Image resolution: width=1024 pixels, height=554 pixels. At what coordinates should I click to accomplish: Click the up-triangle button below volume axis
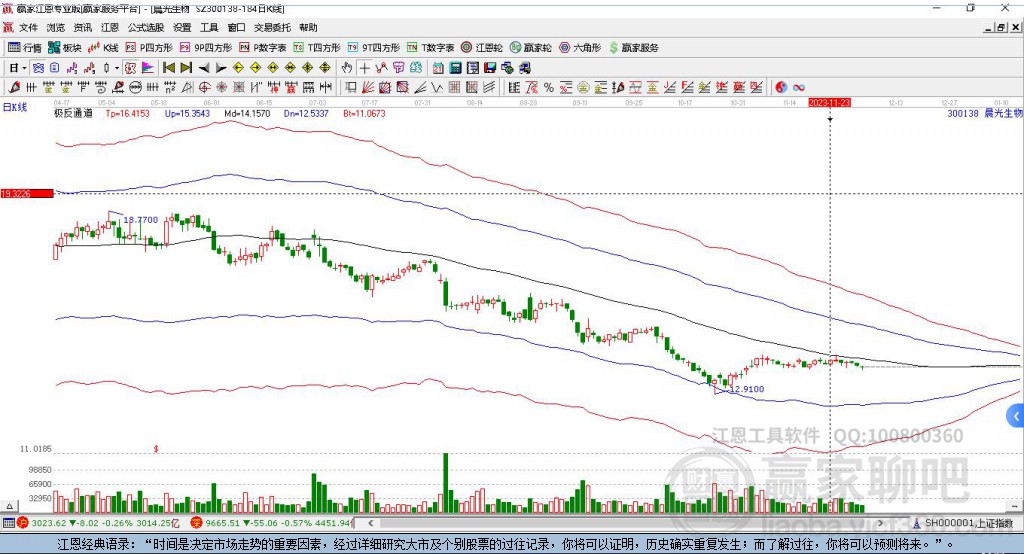(9, 506)
